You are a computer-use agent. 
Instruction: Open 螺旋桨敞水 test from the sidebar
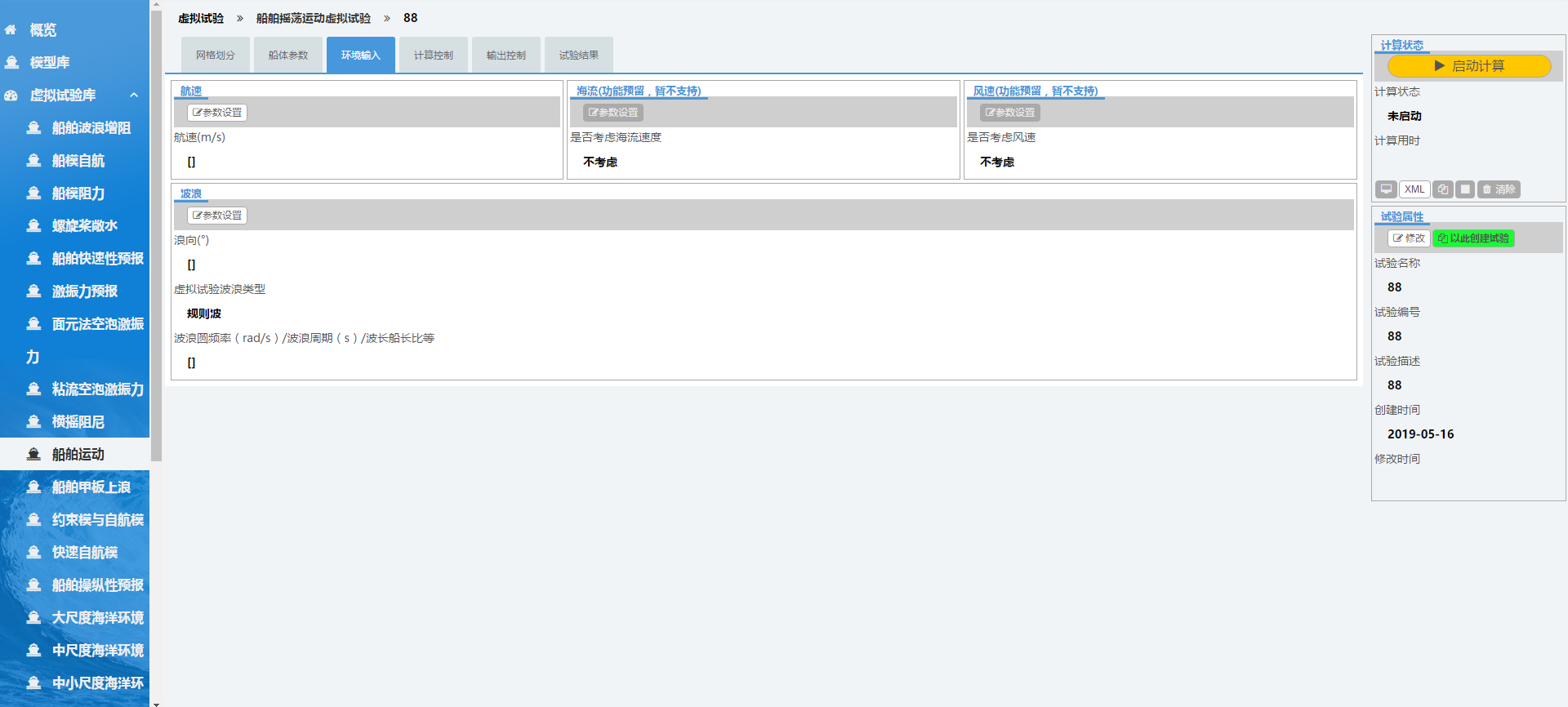[84, 226]
